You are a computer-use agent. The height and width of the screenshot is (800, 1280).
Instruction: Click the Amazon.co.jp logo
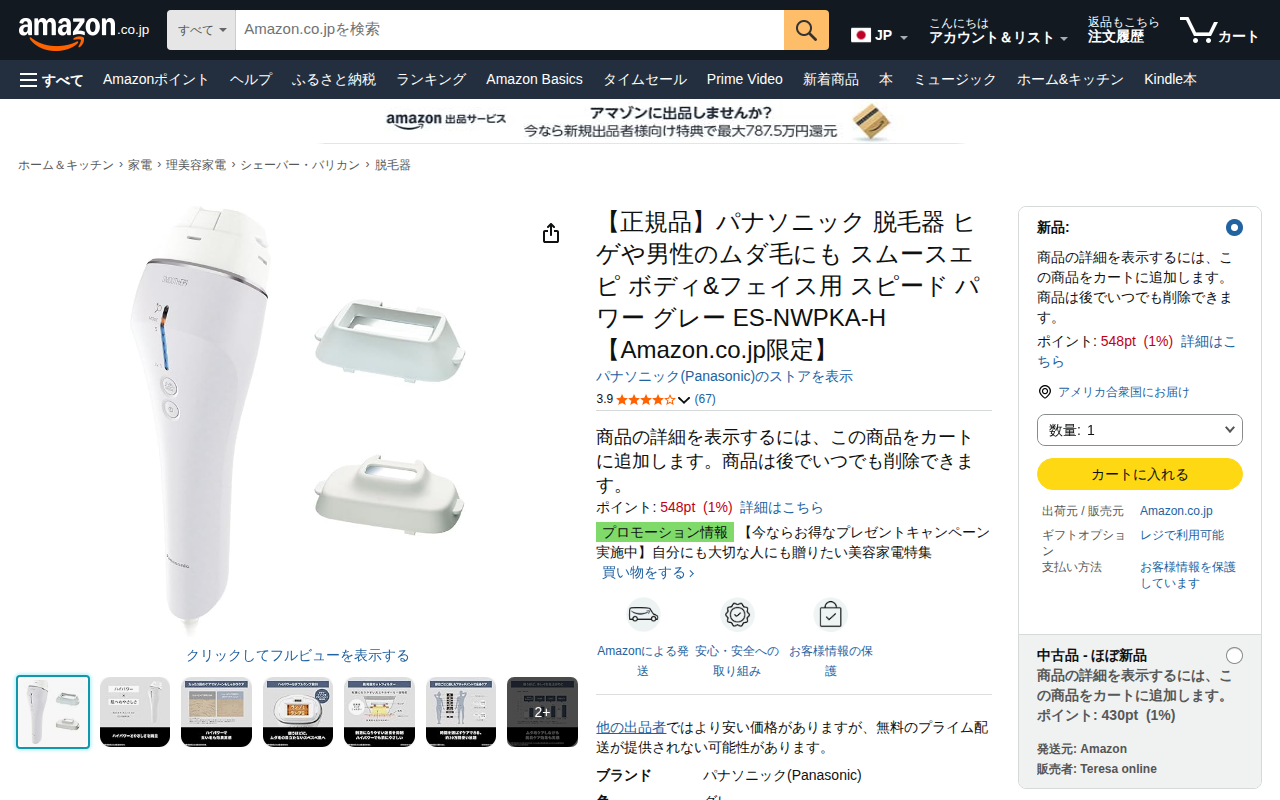point(84,31)
